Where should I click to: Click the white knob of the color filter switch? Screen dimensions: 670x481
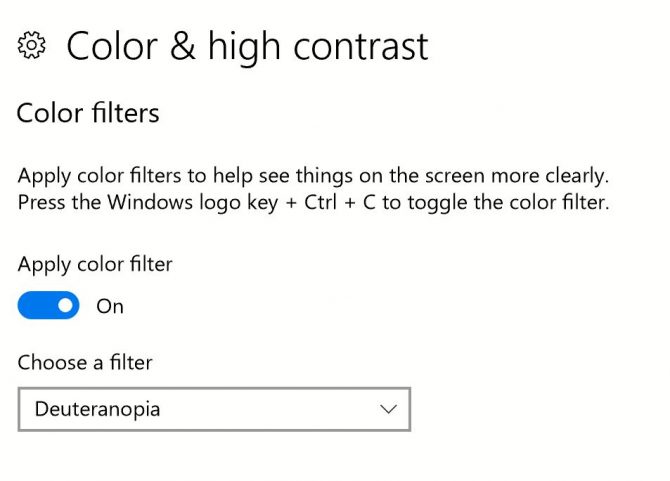pyautogui.click(x=65, y=306)
